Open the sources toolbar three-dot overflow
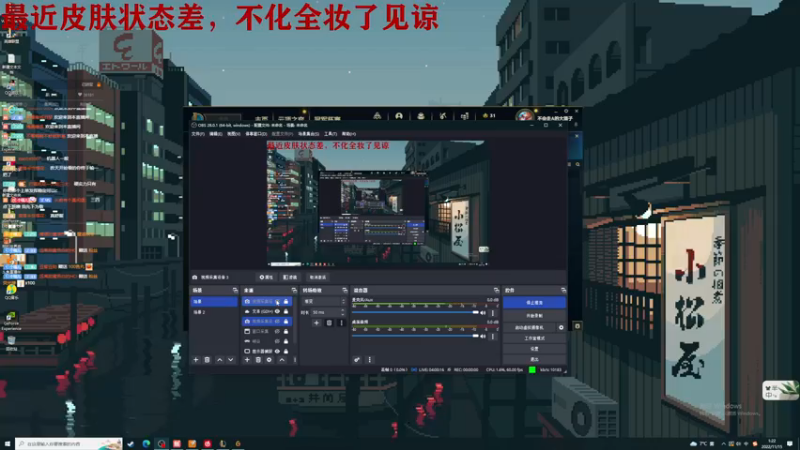The height and width of the screenshot is (450, 800). coord(294,360)
